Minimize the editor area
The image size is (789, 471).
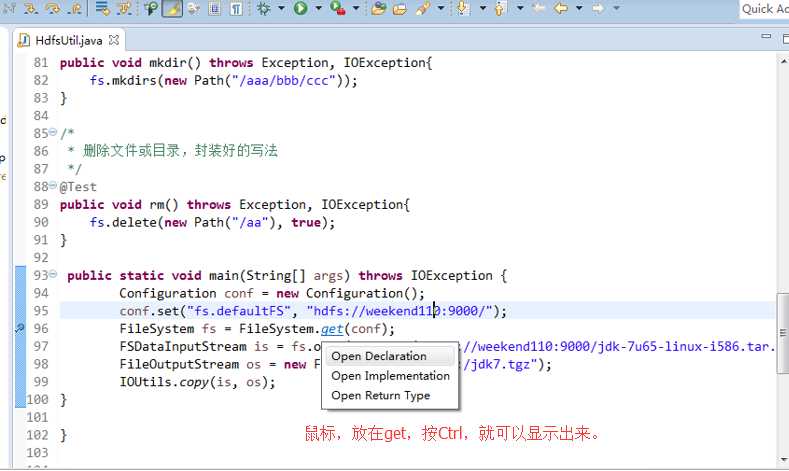(766, 36)
